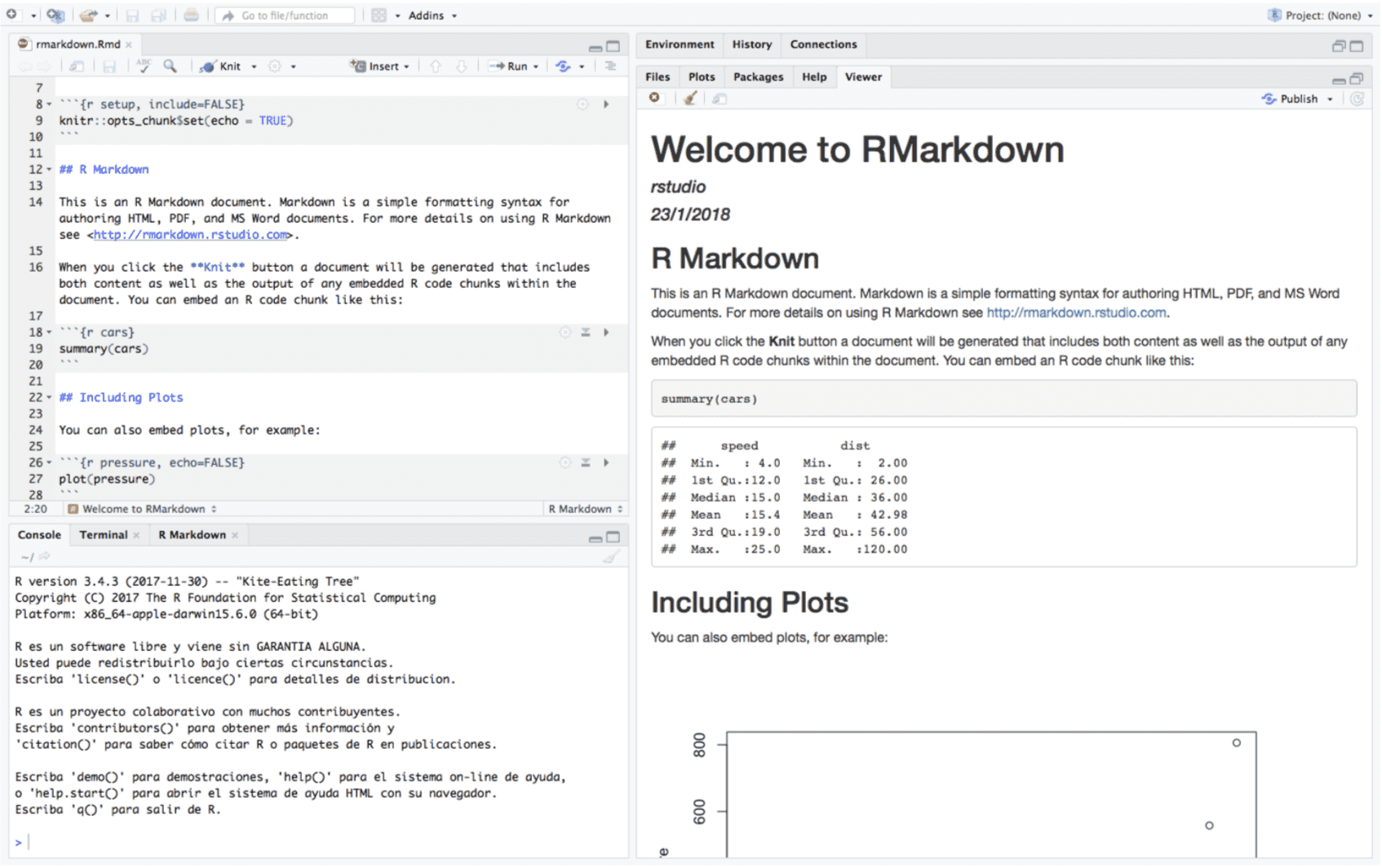Switch to the Connections tab
Viewport: 1382px width, 868px height.
coord(823,44)
